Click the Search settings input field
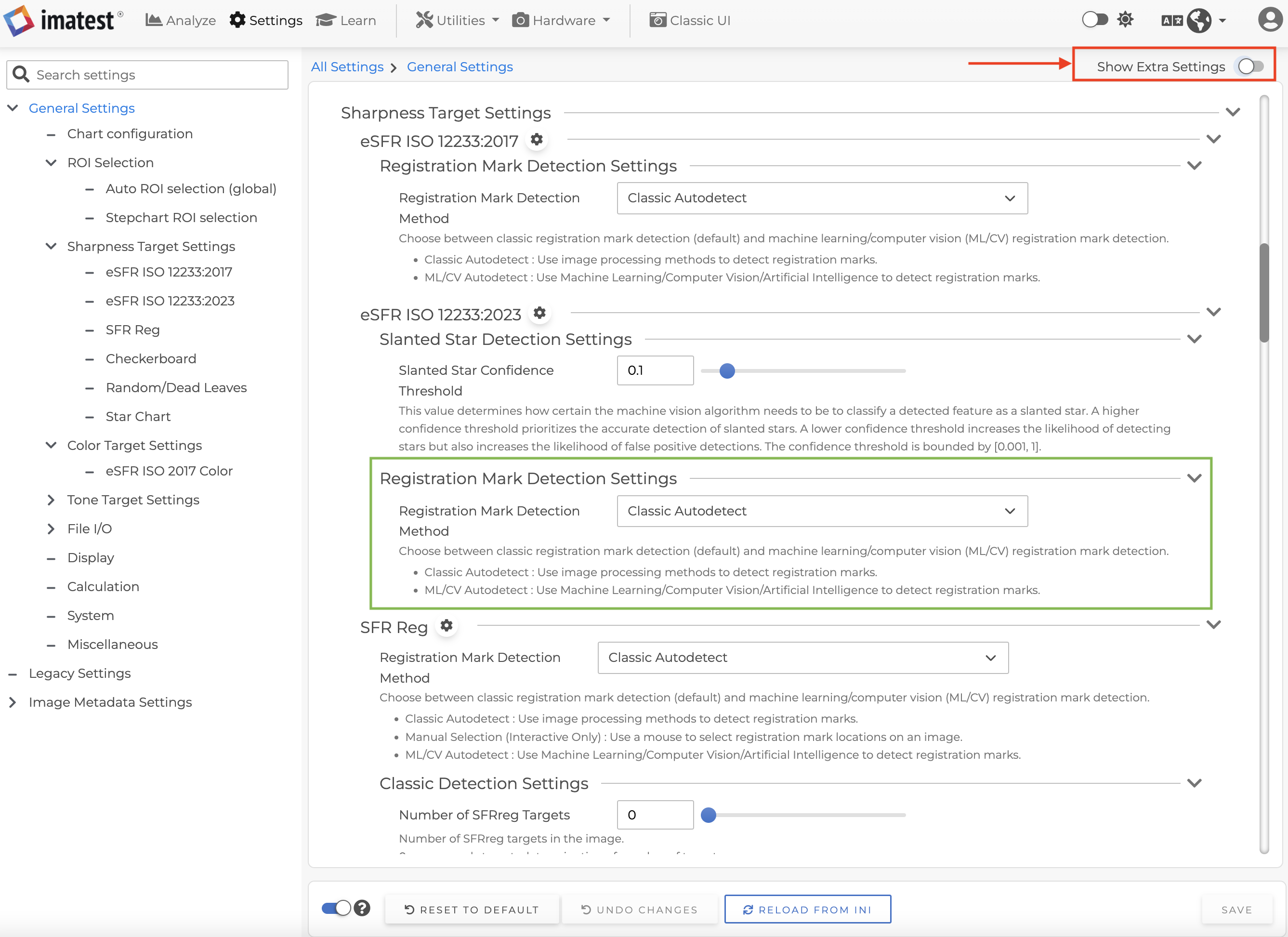The height and width of the screenshot is (937, 1288). [148, 74]
